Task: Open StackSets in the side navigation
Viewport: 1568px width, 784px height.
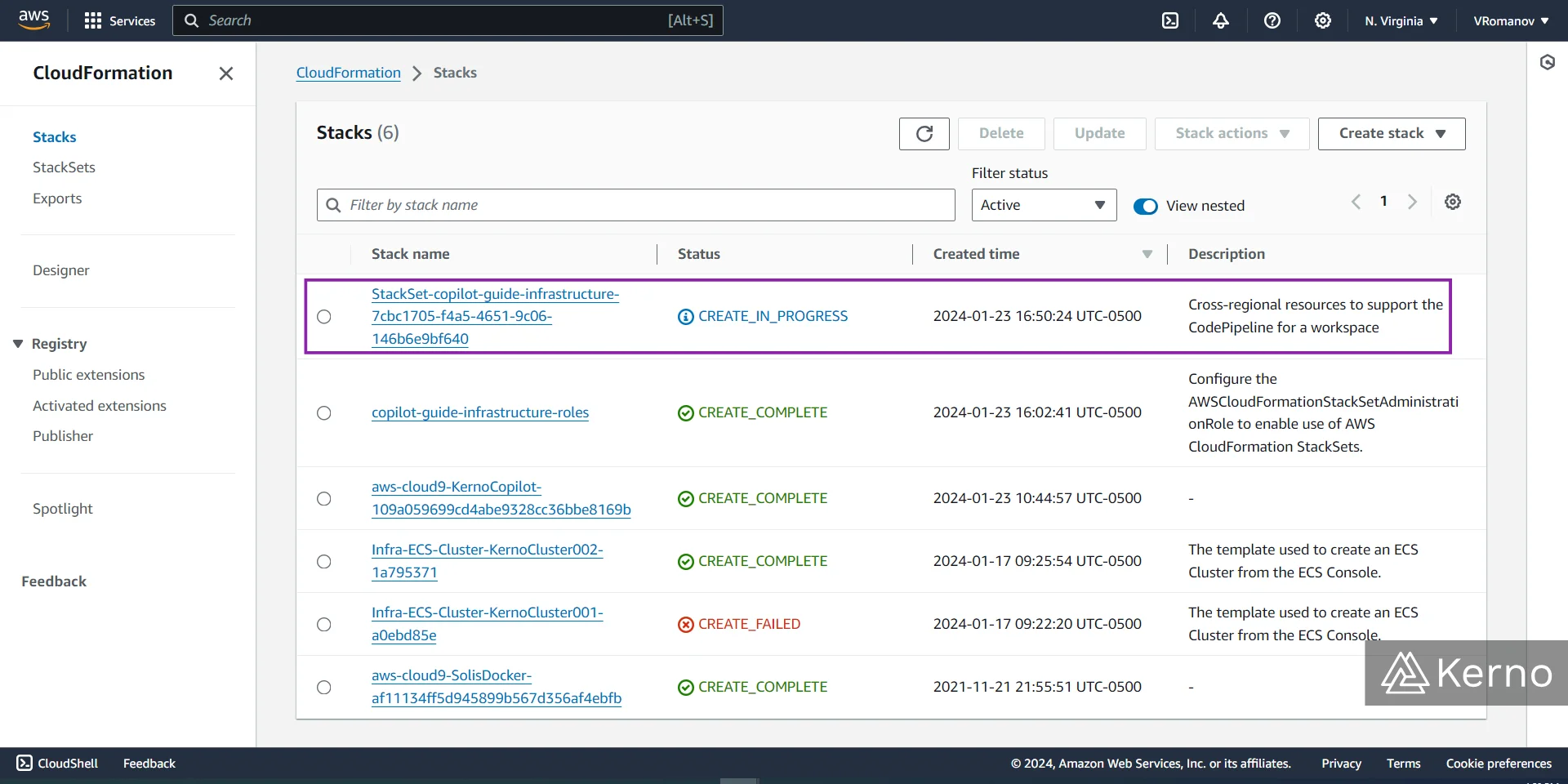Action: (64, 167)
